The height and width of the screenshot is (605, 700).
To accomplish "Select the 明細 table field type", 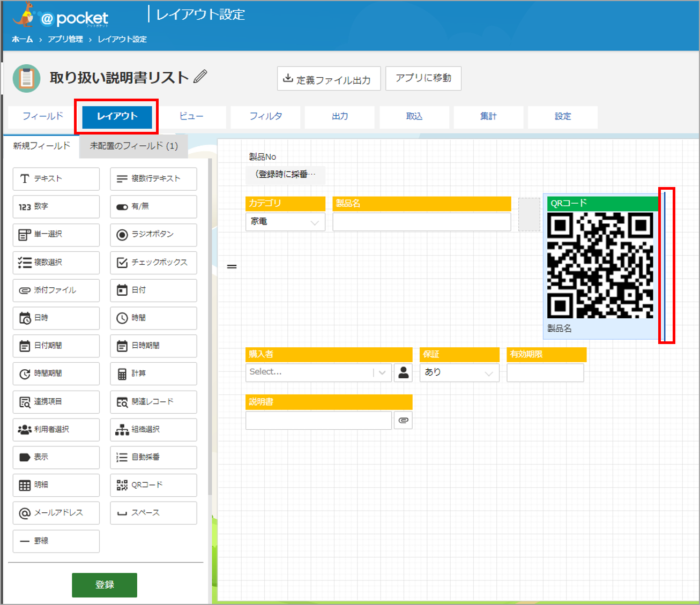I will (x=56, y=485).
